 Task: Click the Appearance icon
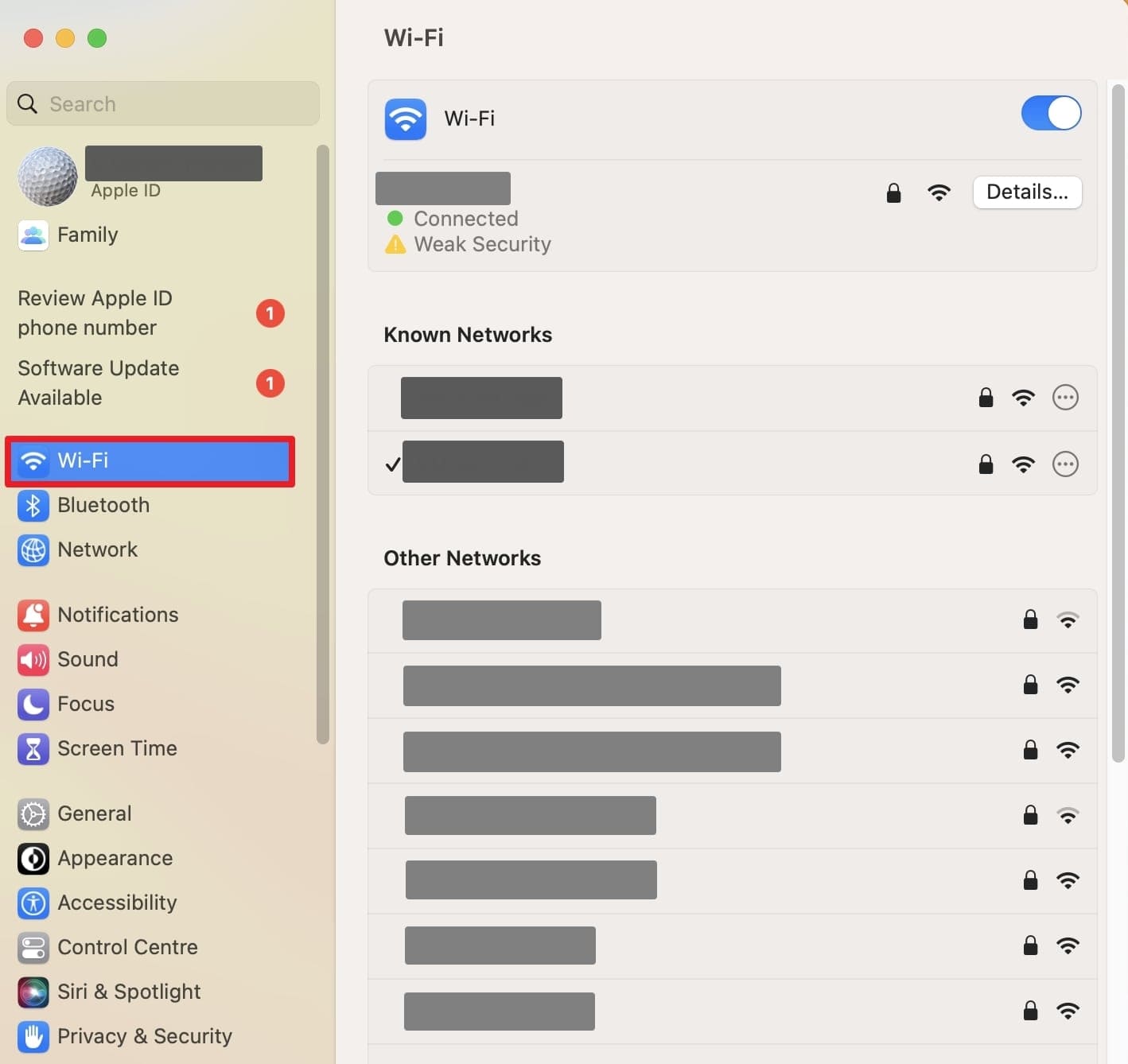[33, 859]
